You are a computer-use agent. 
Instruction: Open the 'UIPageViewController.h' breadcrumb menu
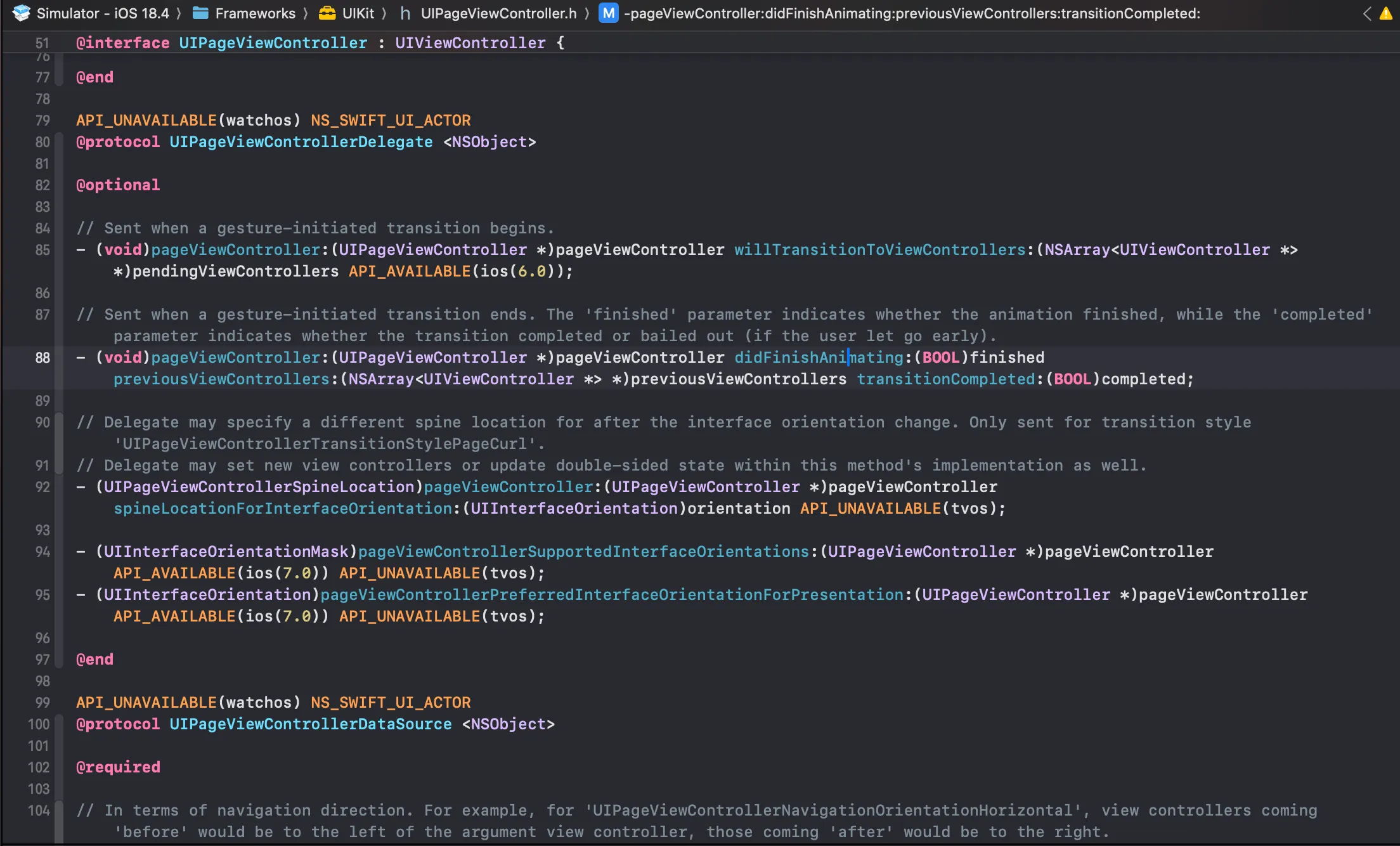pos(498,13)
